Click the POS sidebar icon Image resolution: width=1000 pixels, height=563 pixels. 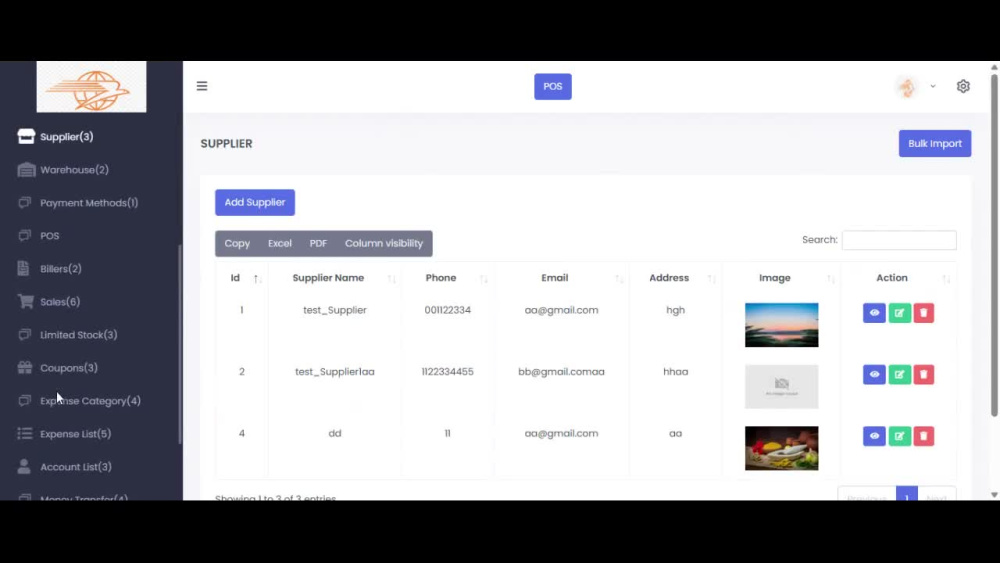tap(24, 235)
